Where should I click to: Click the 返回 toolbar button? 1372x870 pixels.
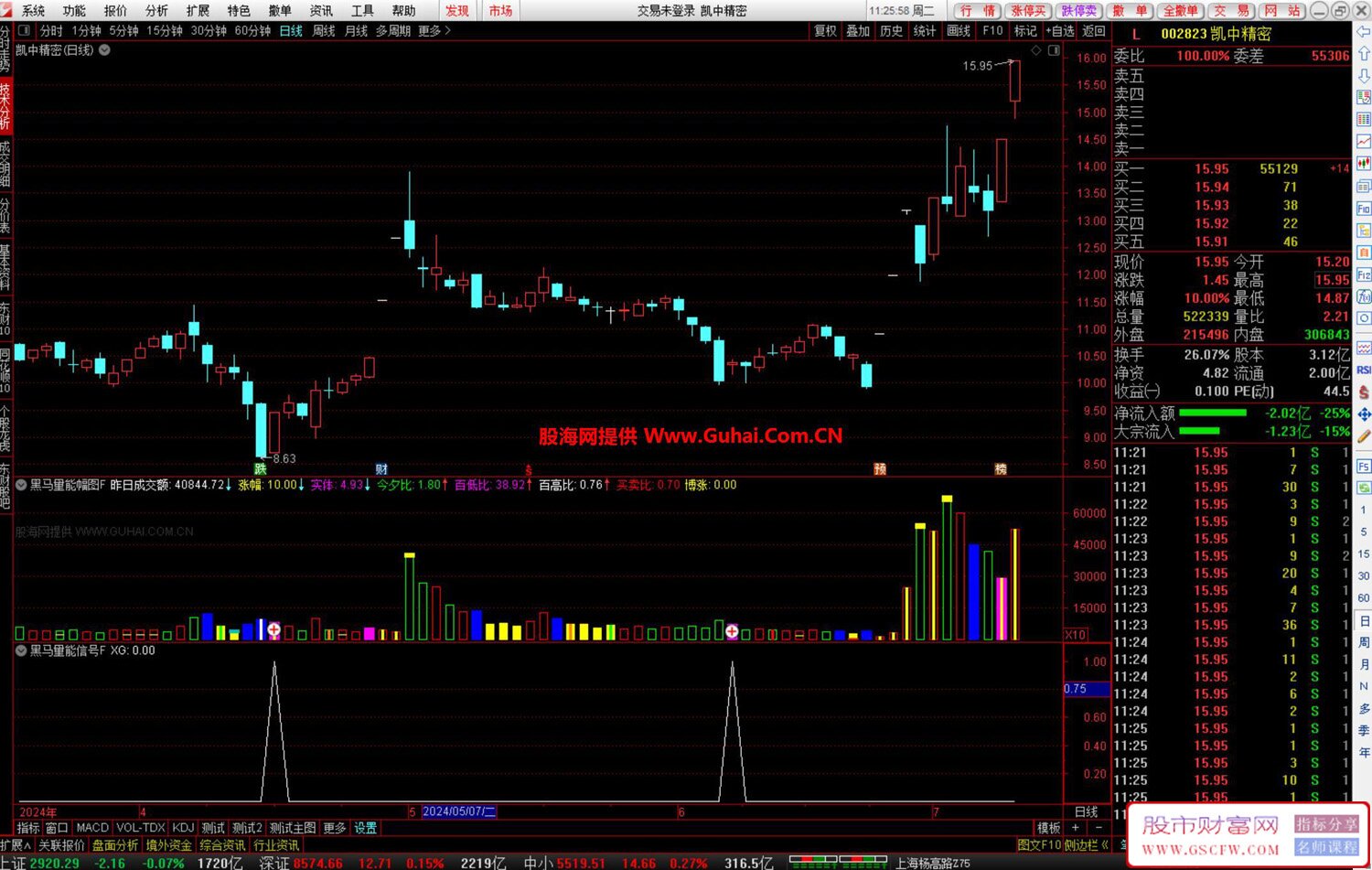coord(1094,31)
